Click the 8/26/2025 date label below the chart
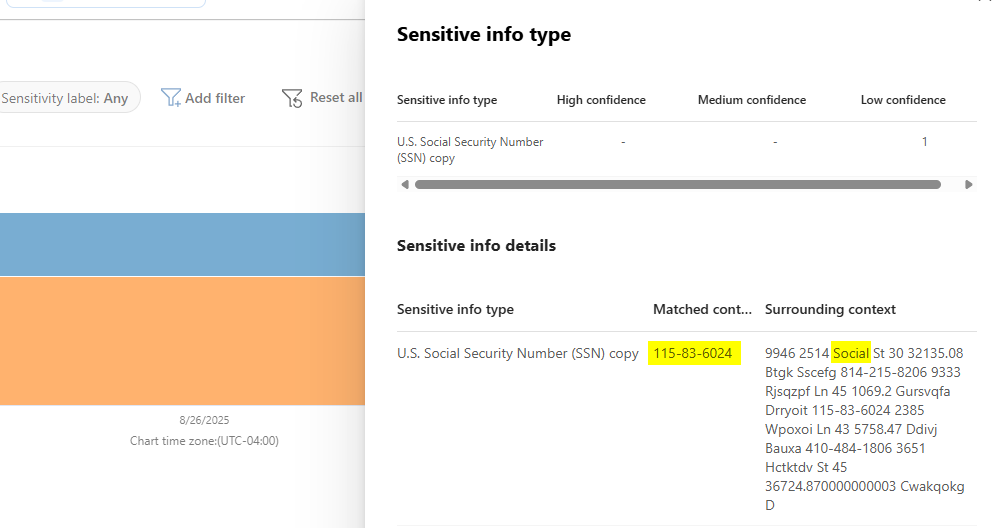 pos(204,420)
